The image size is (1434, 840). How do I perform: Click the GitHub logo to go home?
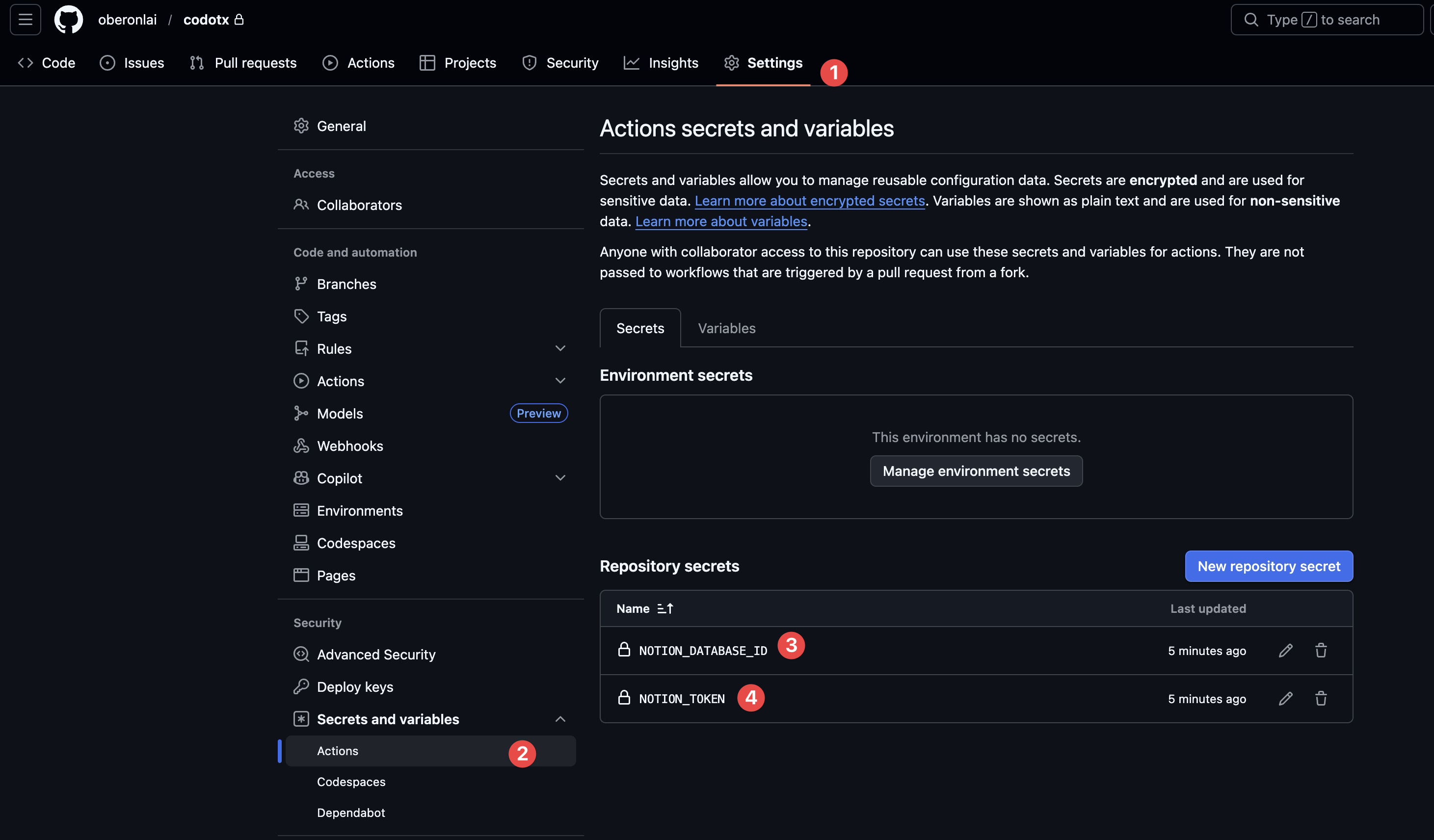point(68,19)
